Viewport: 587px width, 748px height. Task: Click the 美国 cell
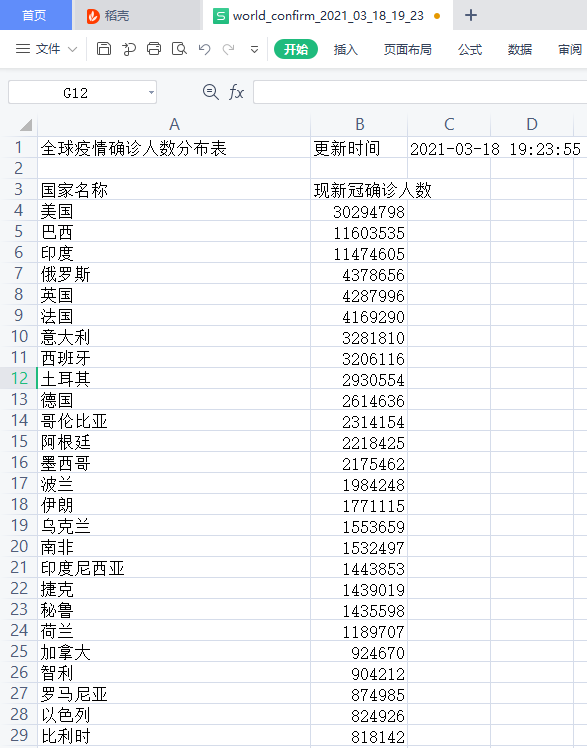point(174,211)
